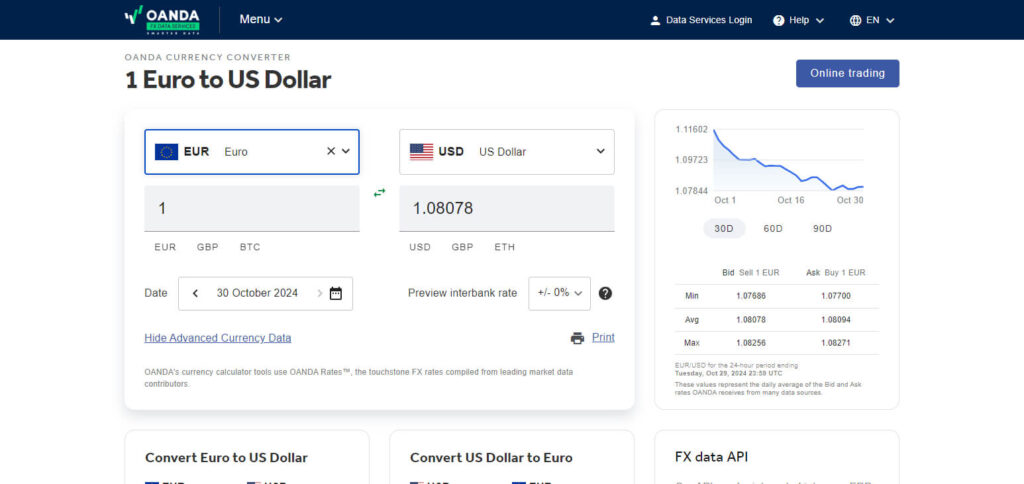Click Hide Advanced Currency Data link
Image resolution: width=1024 pixels, height=484 pixels.
point(217,338)
